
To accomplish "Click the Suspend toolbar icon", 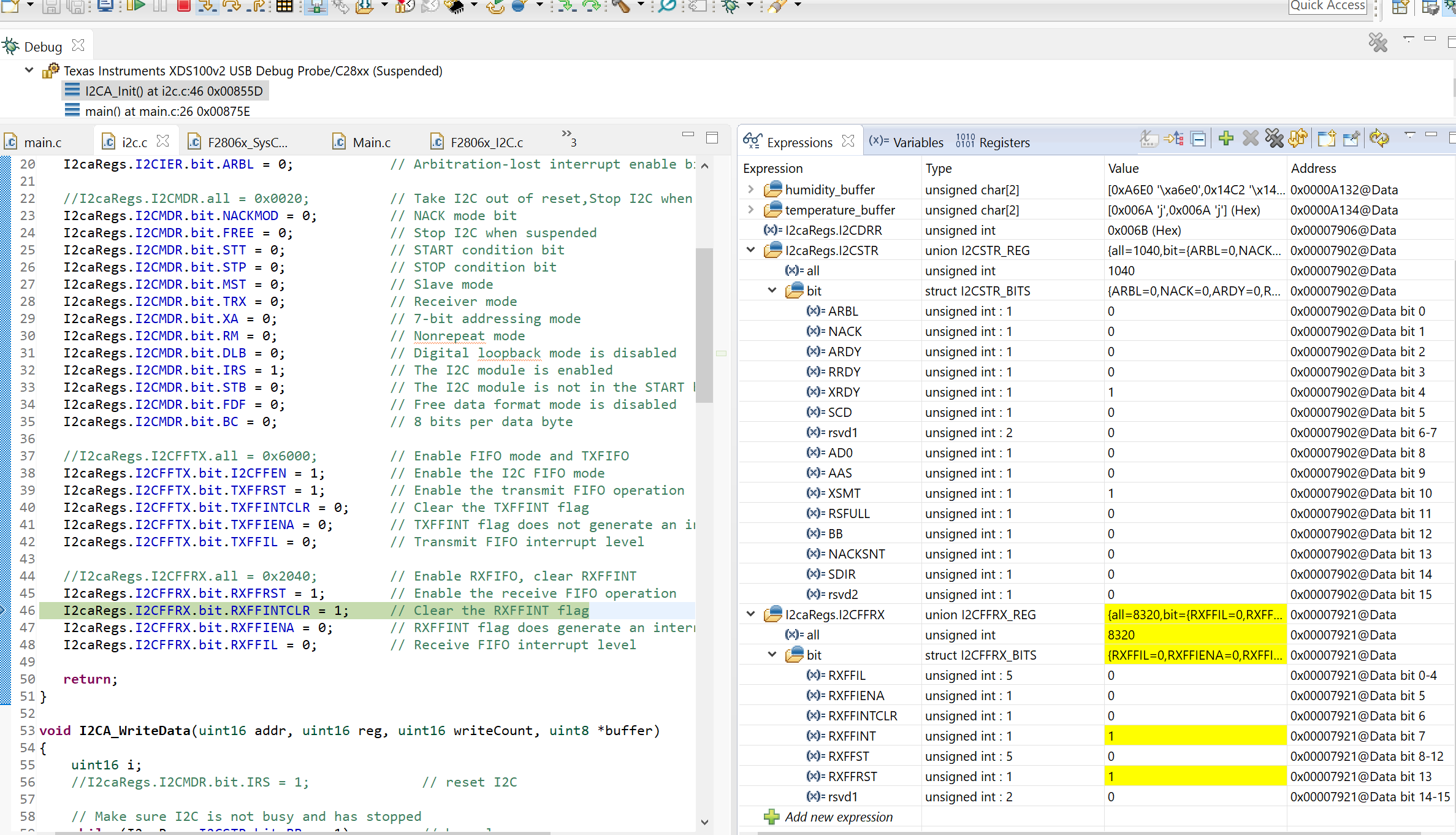I will click(x=160, y=6).
